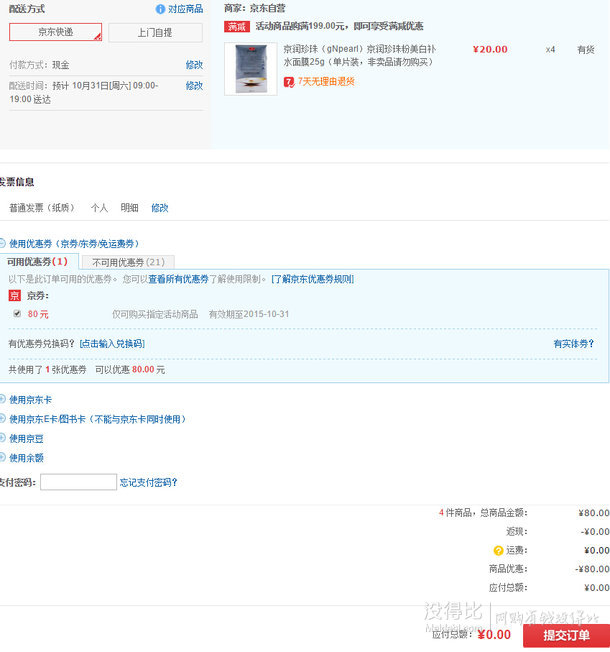Click 忘记支付密码? link
Image resolution: width=610 pixels, height=652 pixels.
[148, 482]
